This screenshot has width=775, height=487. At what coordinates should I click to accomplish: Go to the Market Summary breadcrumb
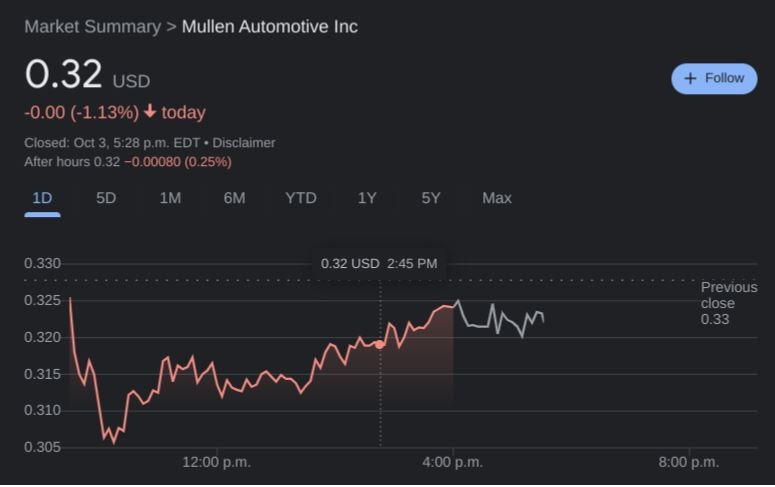point(92,27)
